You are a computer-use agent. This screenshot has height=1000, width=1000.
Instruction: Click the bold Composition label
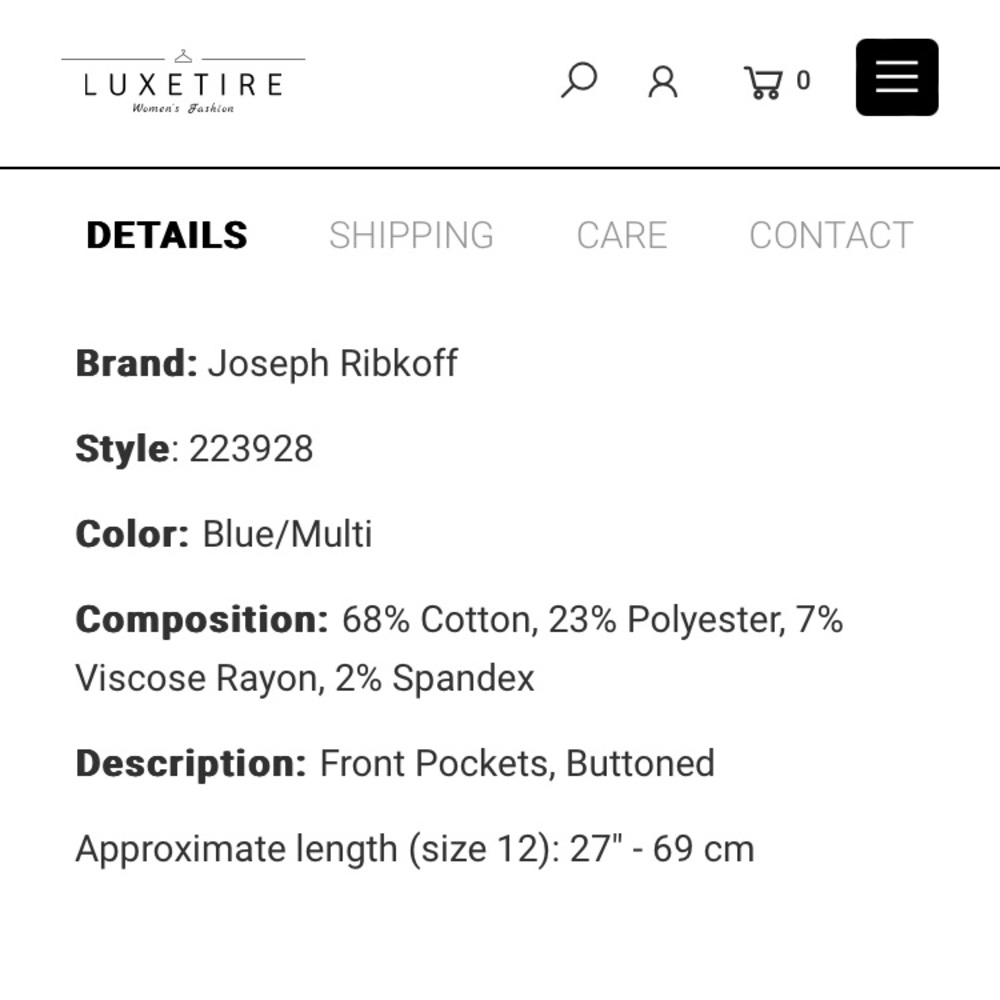click(x=201, y=620)
